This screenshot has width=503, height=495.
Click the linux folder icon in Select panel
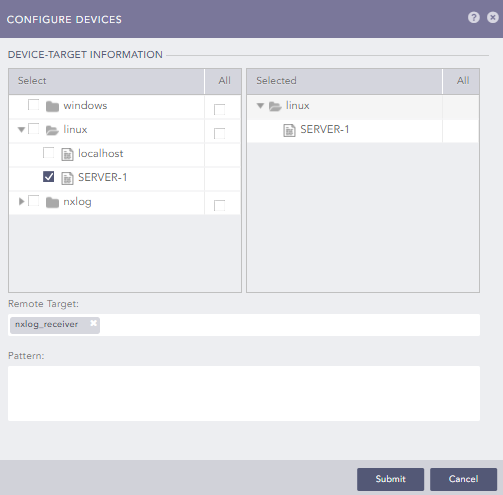click(x=52, y=130)
